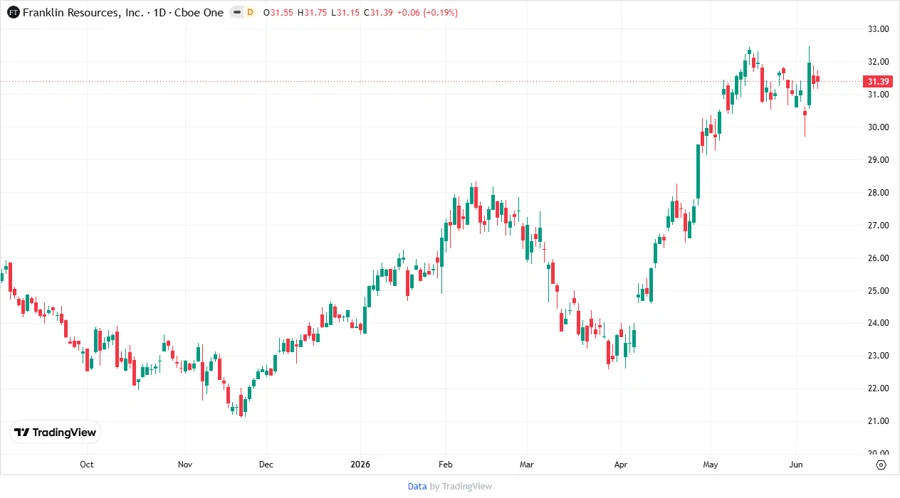
Task: Click the 22.00 price axis label
Action: 878,388
